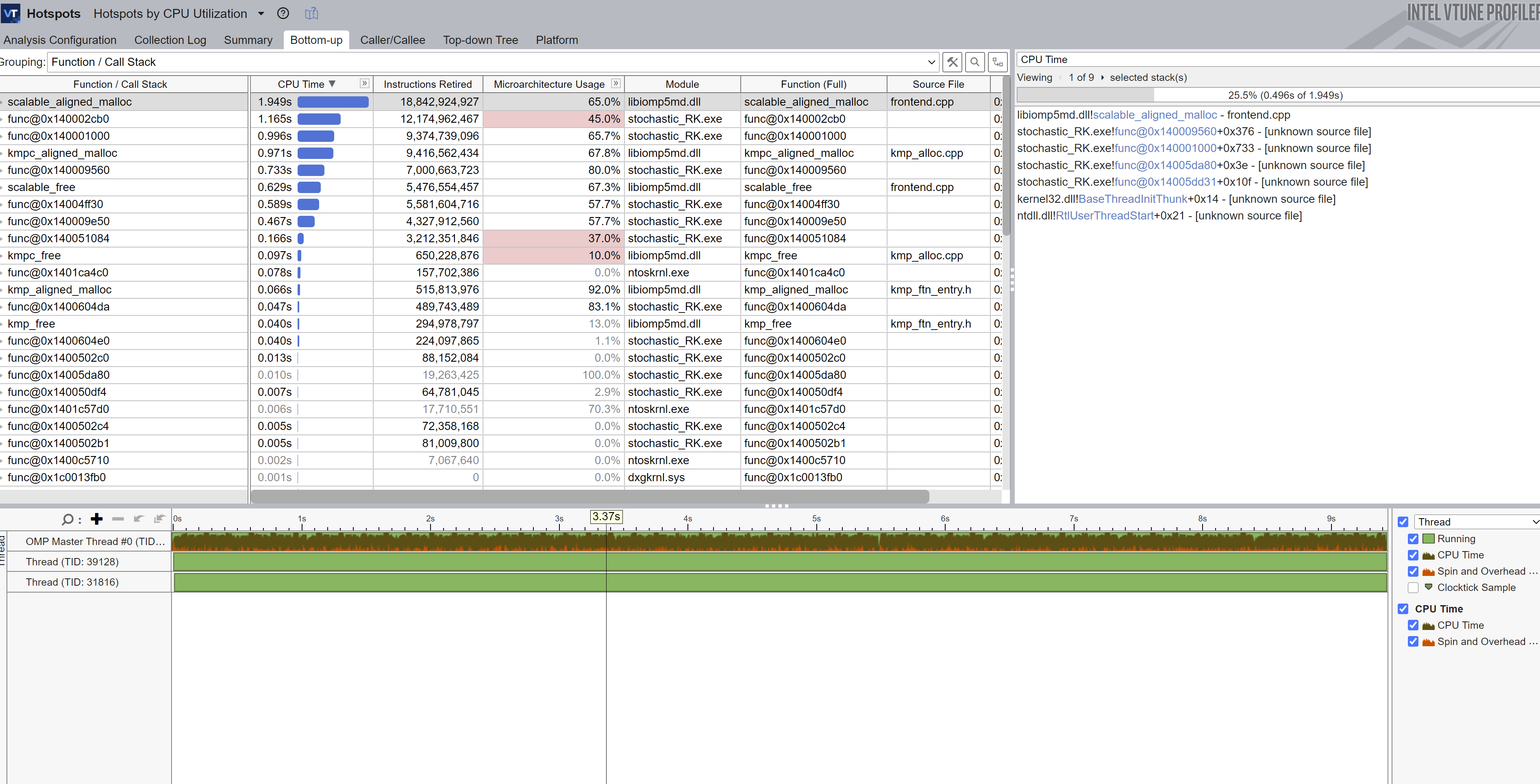This screenshot has width=1540, height=784.
Task: Expand the CPU Time column group
Action: pyautogui.click(x=364, y=84)
